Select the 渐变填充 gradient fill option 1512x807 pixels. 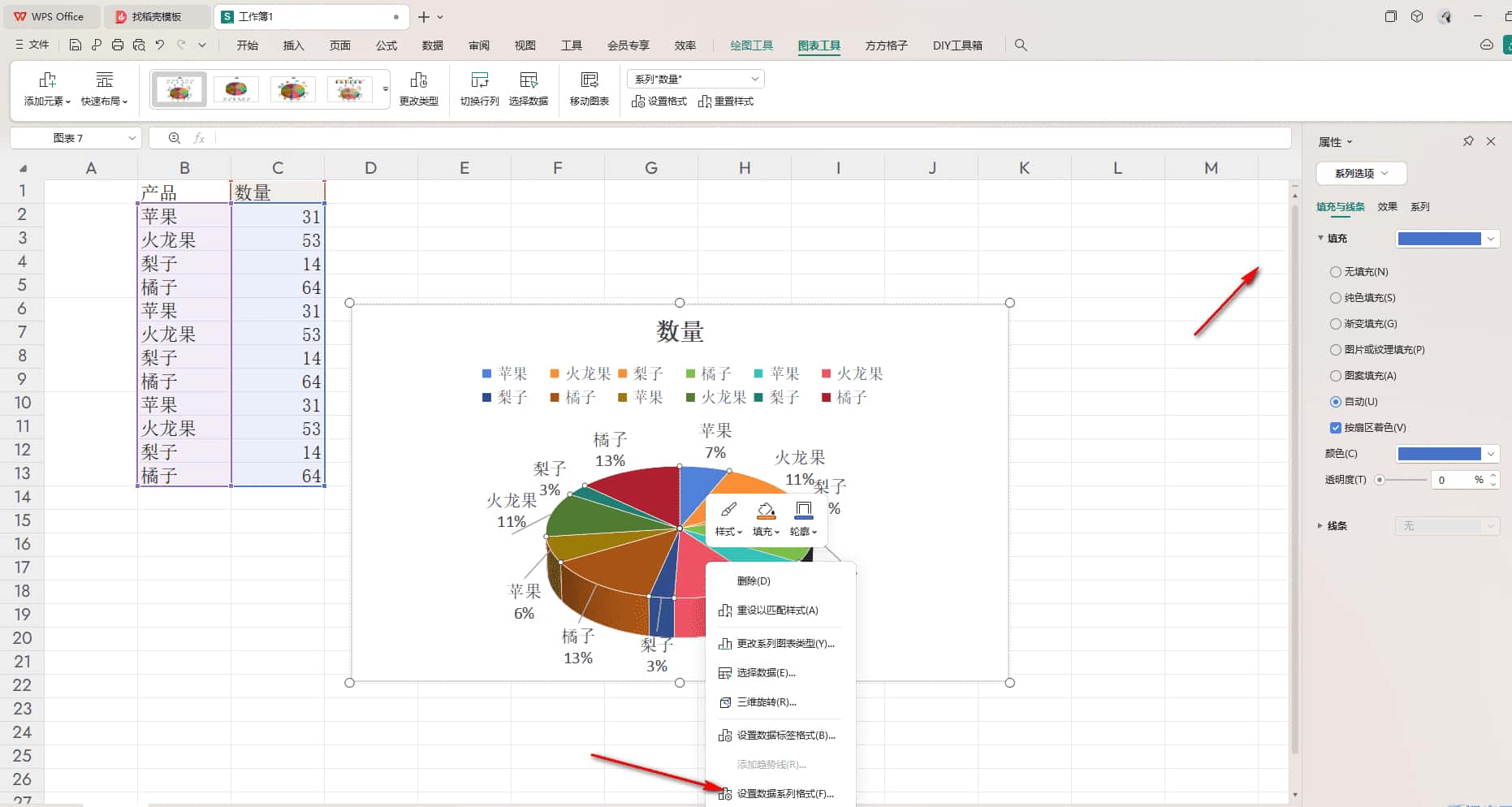click(1335, 324)
